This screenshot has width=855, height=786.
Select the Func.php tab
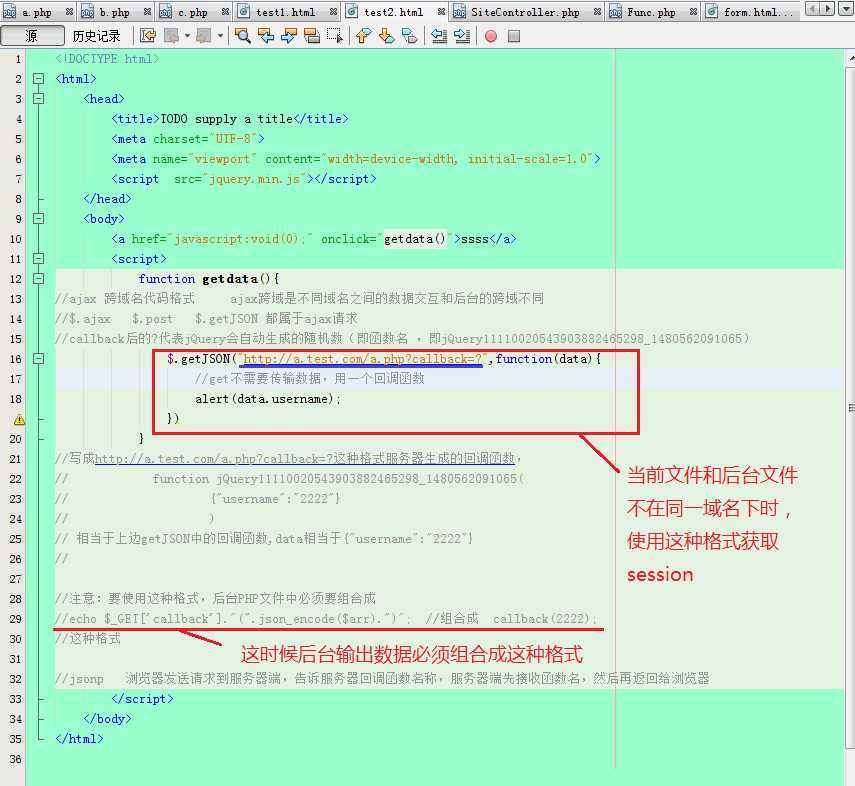pyautogui.click(x=651, y=12)
